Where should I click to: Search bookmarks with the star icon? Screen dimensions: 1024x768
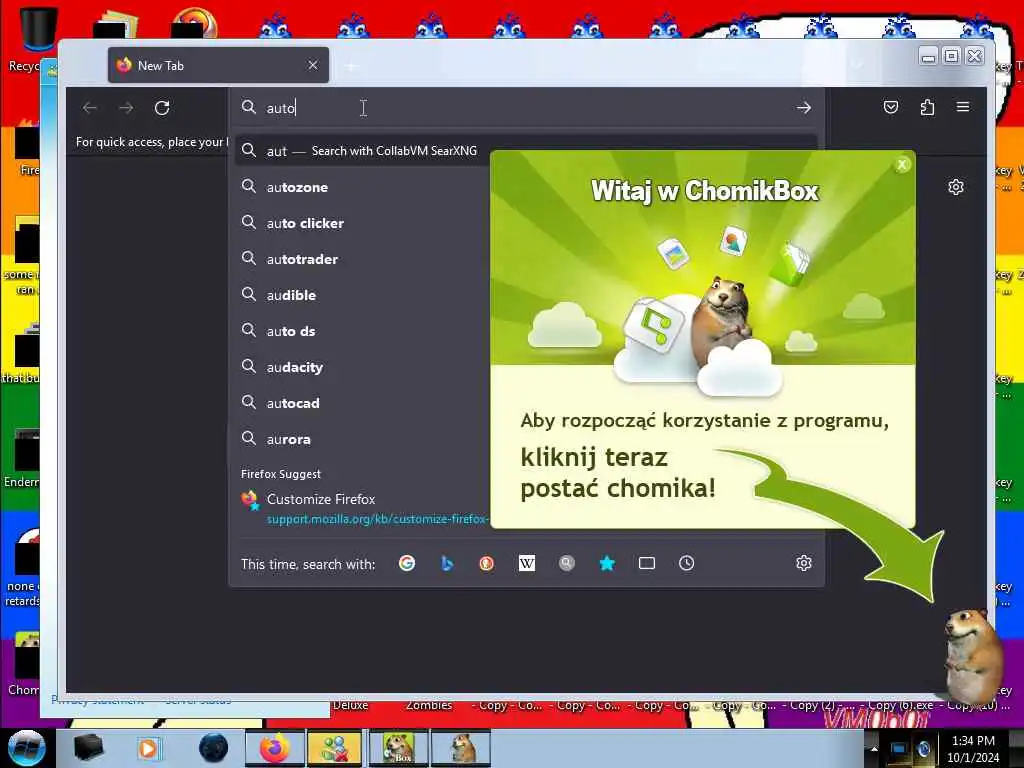click(x=607, y=563)
